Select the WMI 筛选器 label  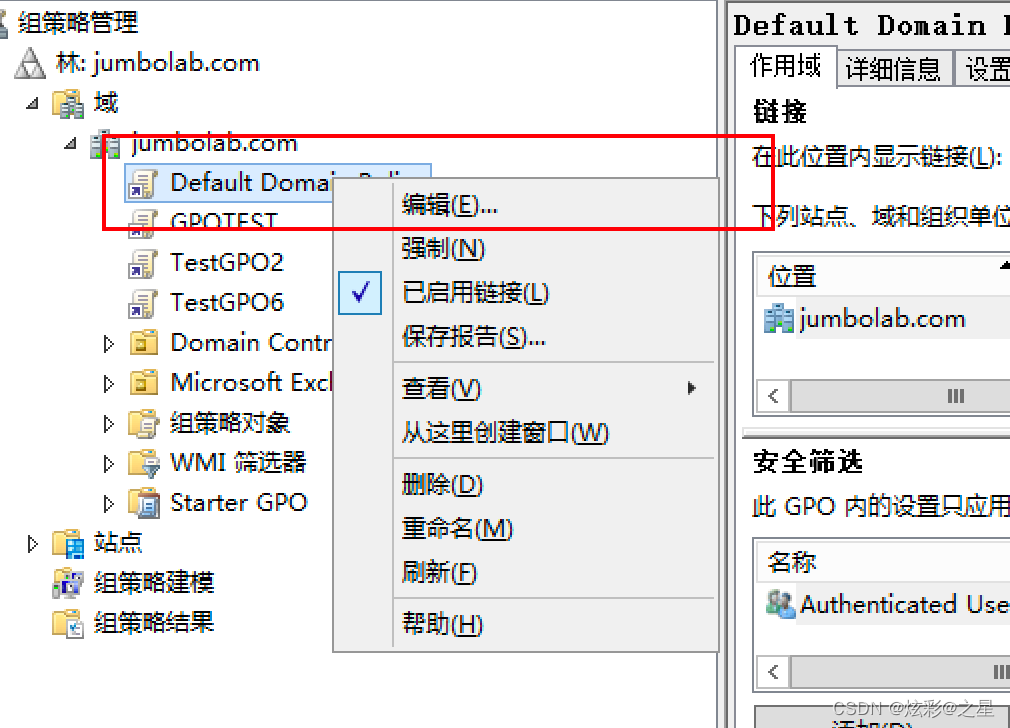tap(238, 463)
